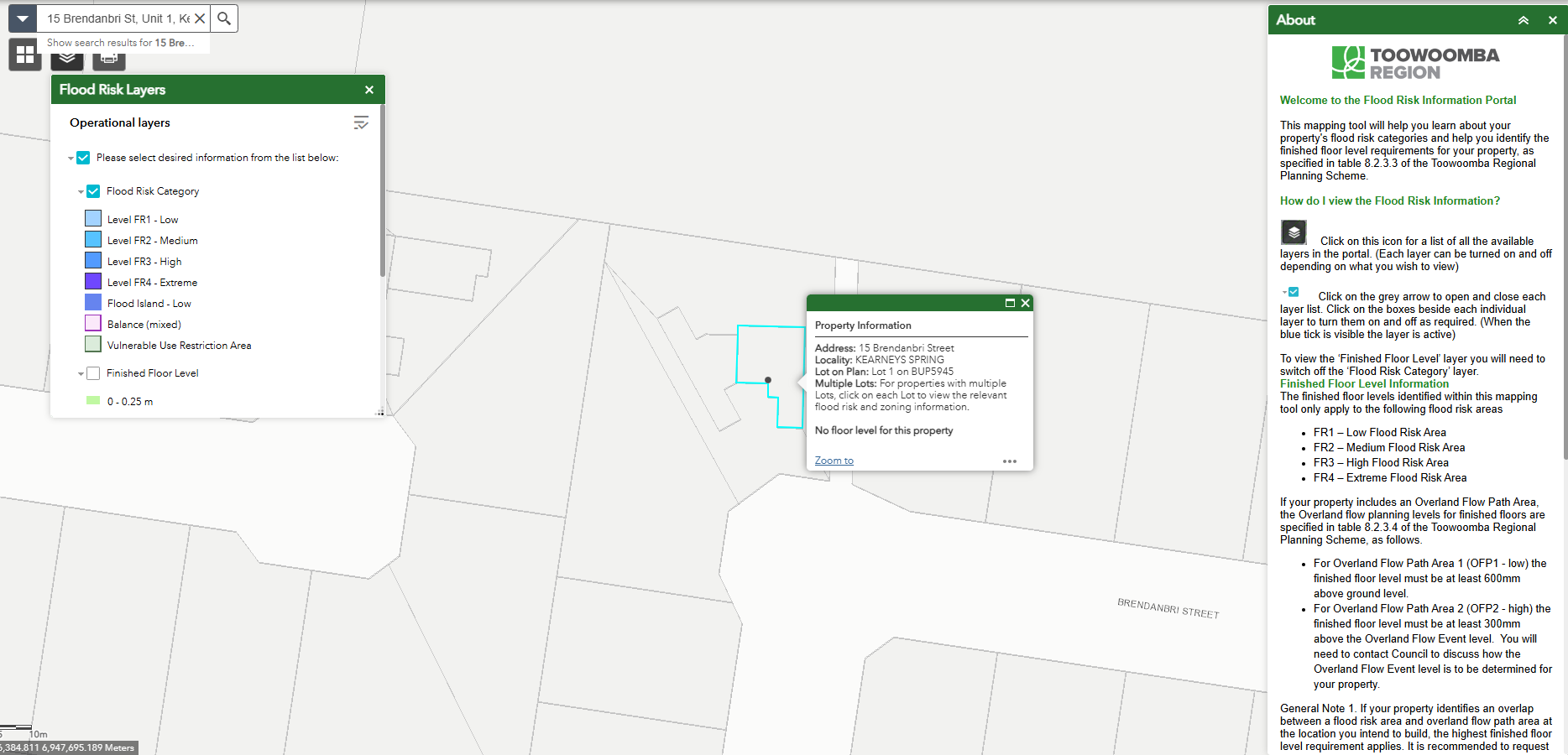The width and height of the screenshot is (1568, 755).
Task: Maximize the Property Information popup
Action: tap(1010, 303)
